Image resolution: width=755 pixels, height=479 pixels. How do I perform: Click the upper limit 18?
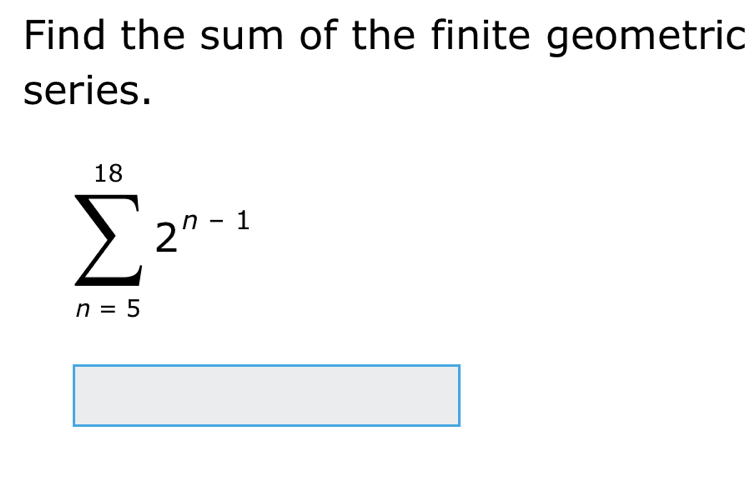click(107, 173)
